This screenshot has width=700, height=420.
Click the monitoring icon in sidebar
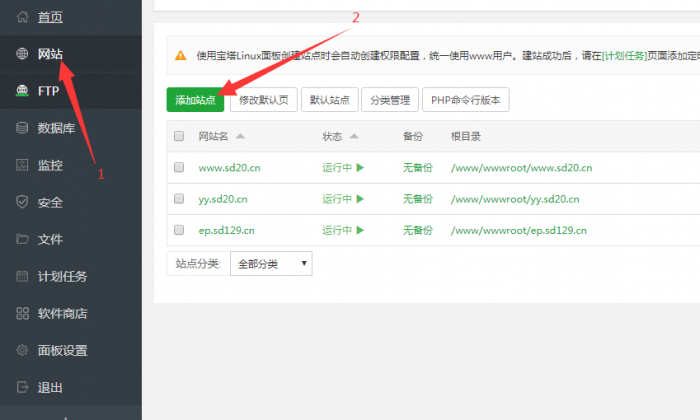tap(22, 165)
